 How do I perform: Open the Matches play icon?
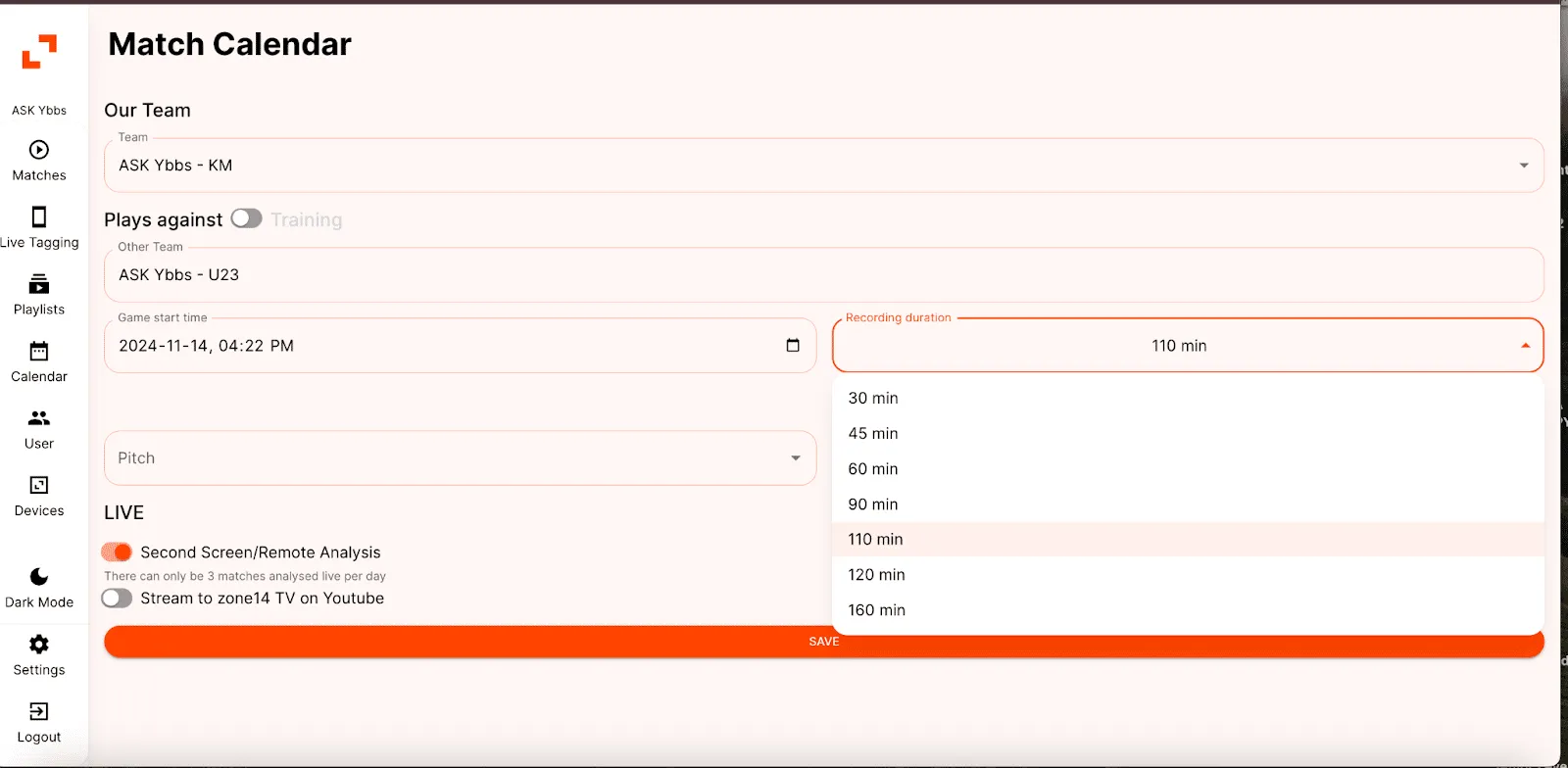tap(39, 150)
